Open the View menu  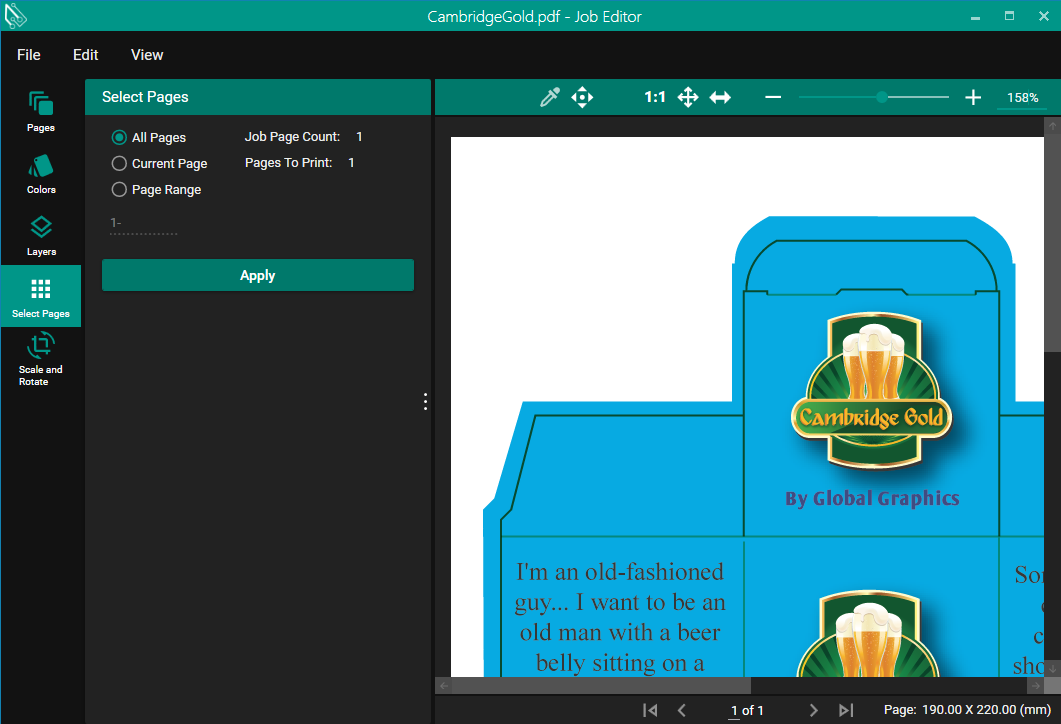147,55
